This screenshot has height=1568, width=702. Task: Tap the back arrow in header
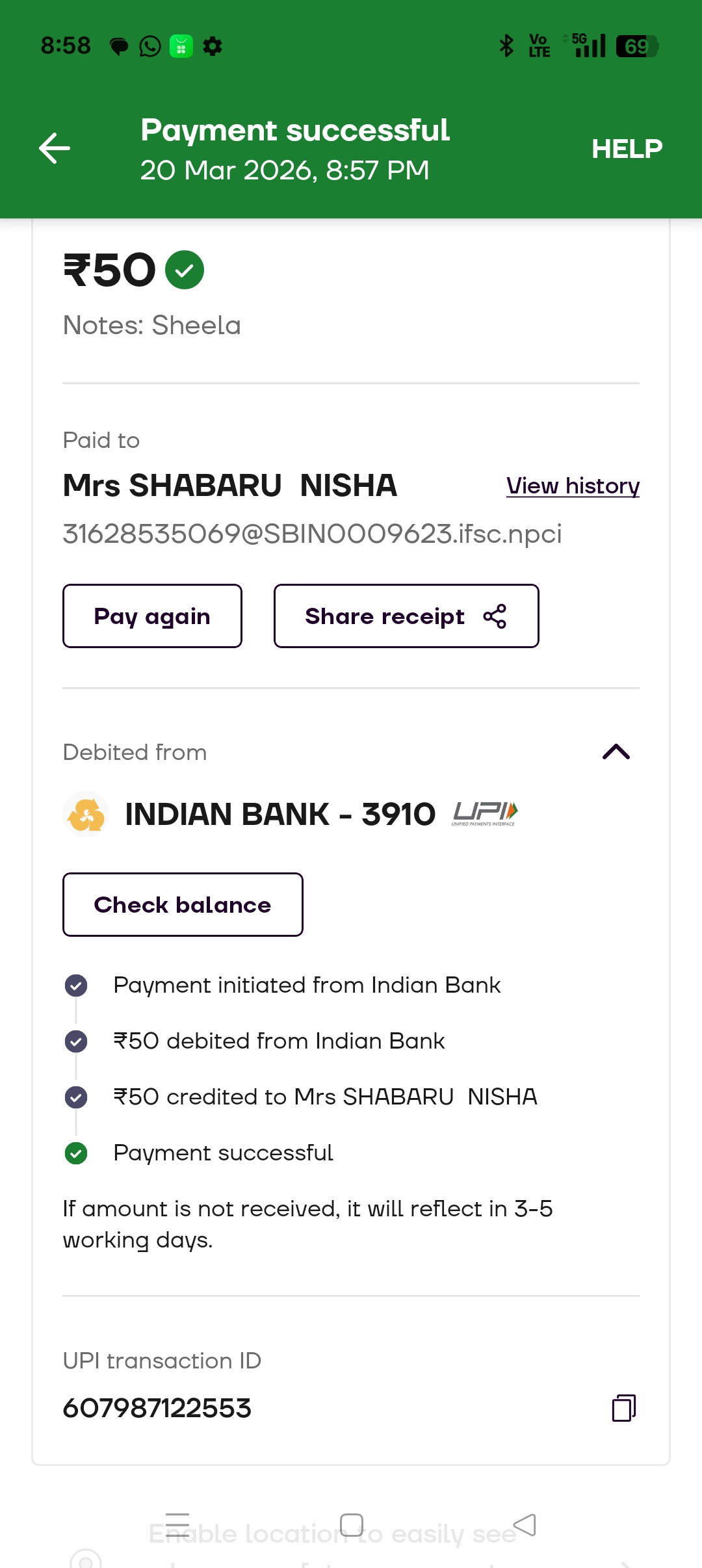coord(55,148)
